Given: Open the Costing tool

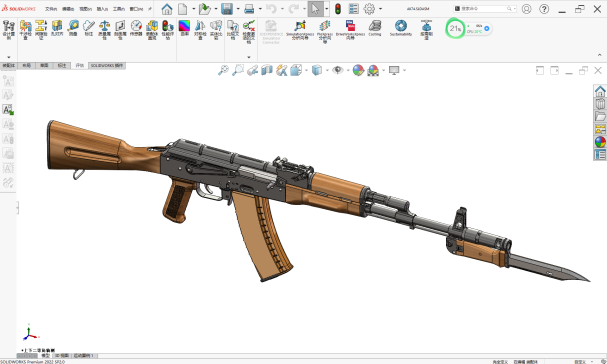Looking at the screenshot, I should pos(375,28).
